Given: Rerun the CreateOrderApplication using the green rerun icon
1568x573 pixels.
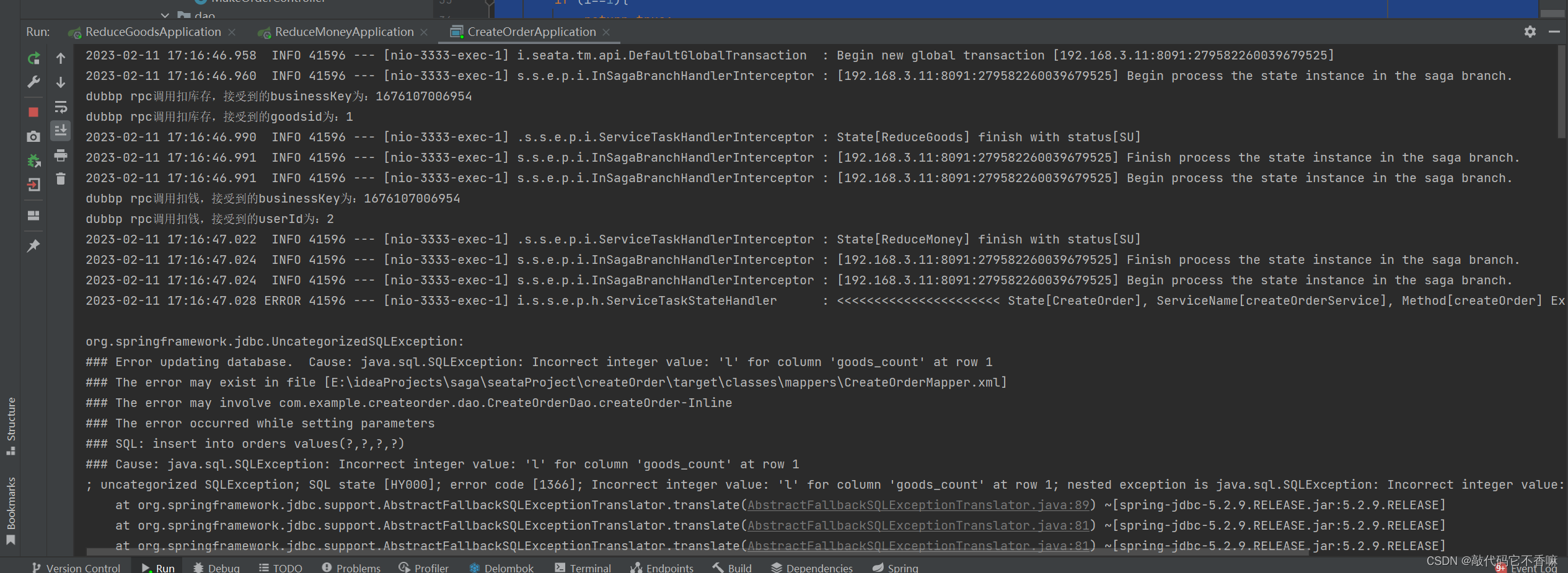Looking at the screenshot, I should tap(33, 58).
